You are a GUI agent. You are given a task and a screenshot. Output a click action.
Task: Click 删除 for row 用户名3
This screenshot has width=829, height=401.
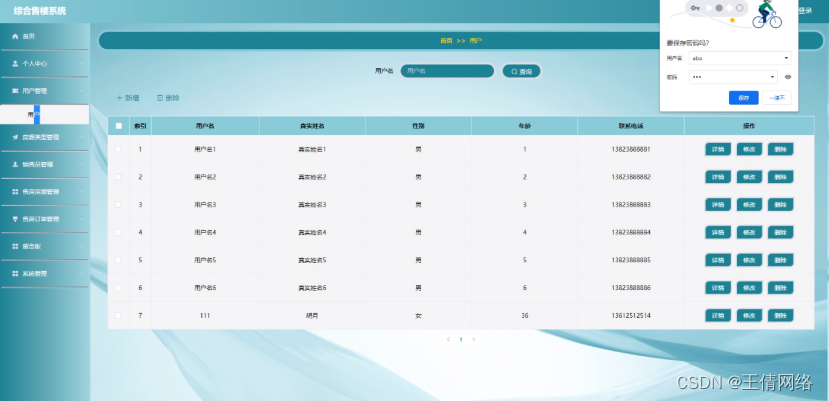point(780,205)
